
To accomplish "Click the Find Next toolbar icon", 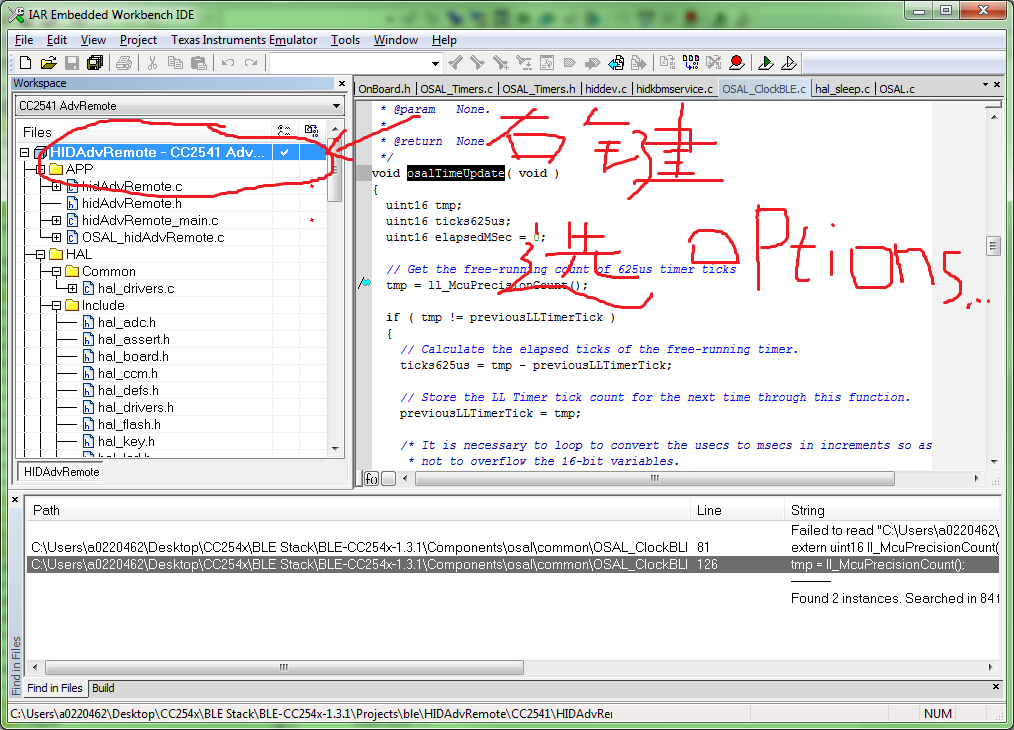I will tap(478, 63).
